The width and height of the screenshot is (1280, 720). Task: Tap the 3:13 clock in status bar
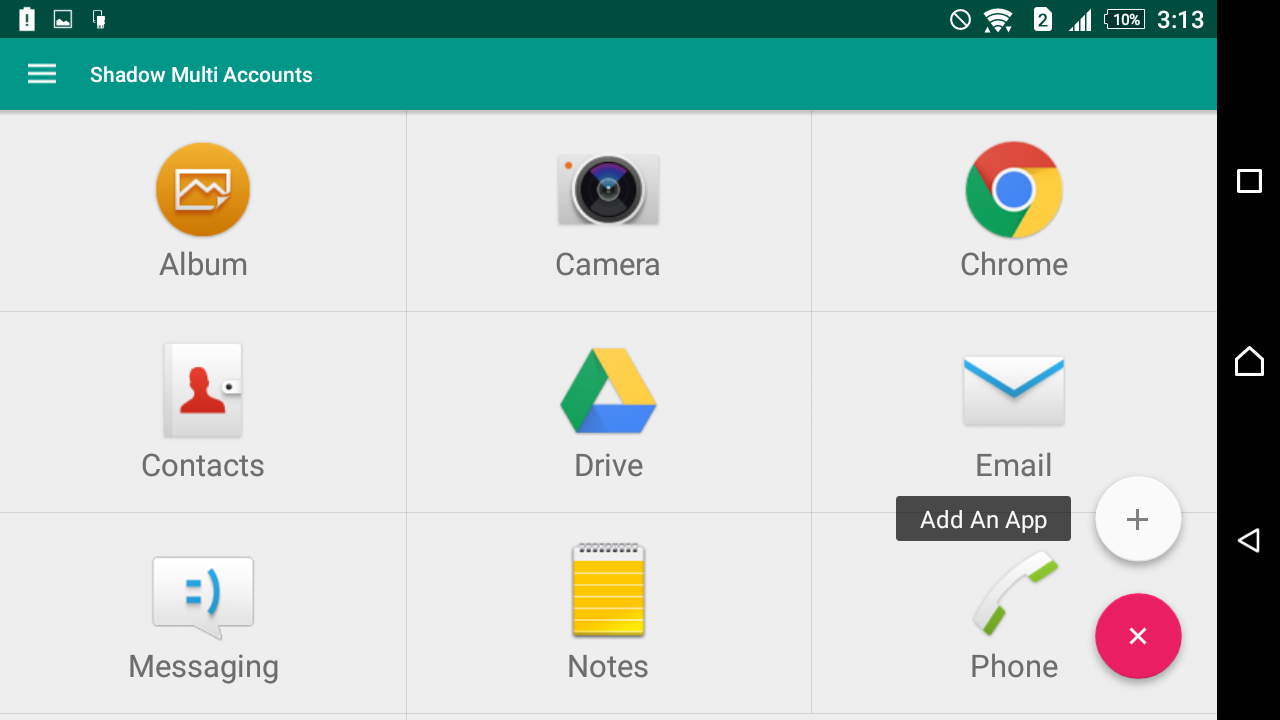1180,19
